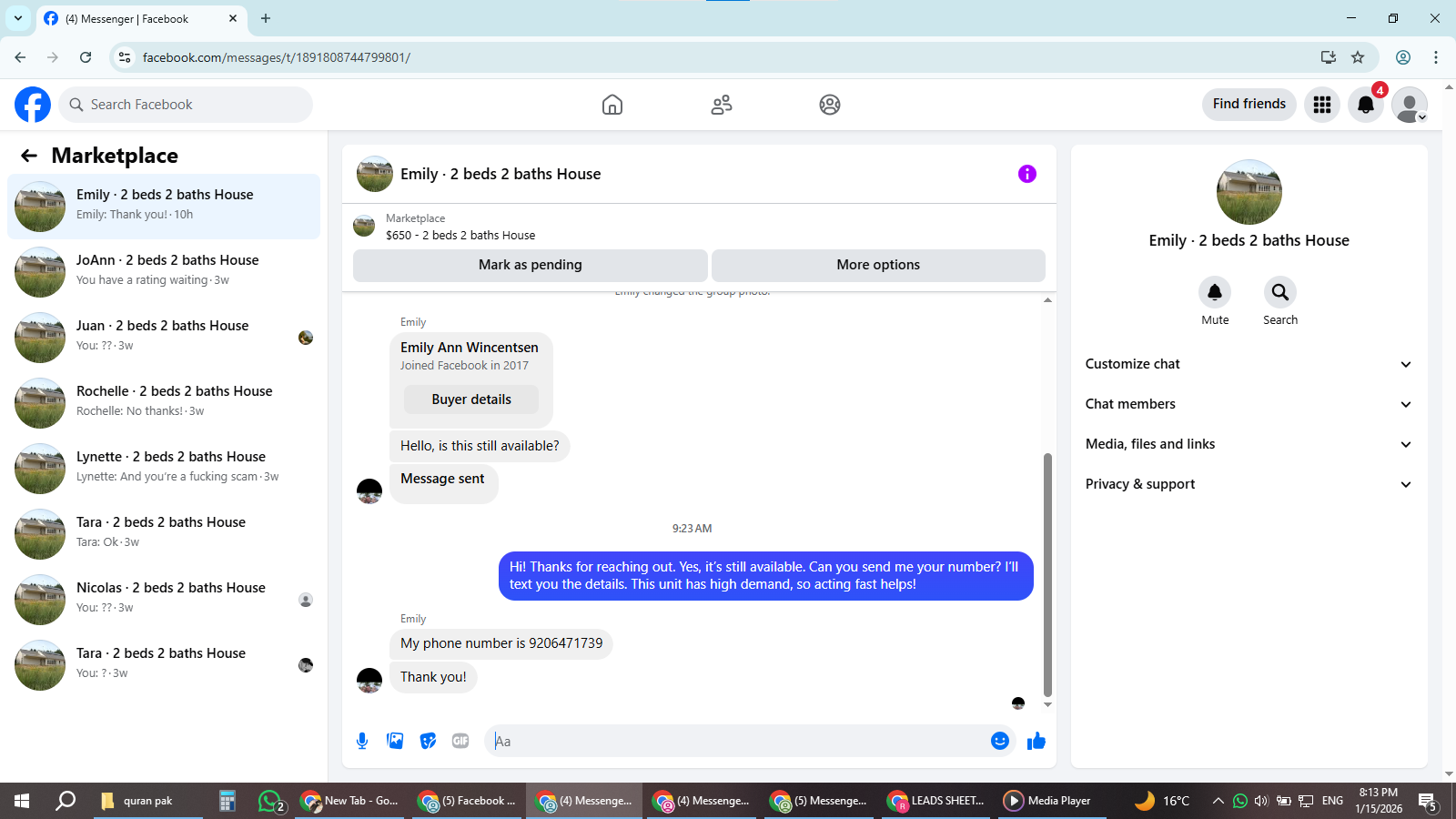Open the Facebook menu grid icon
Screen dimensions: 1456x819
point(1322,105)
